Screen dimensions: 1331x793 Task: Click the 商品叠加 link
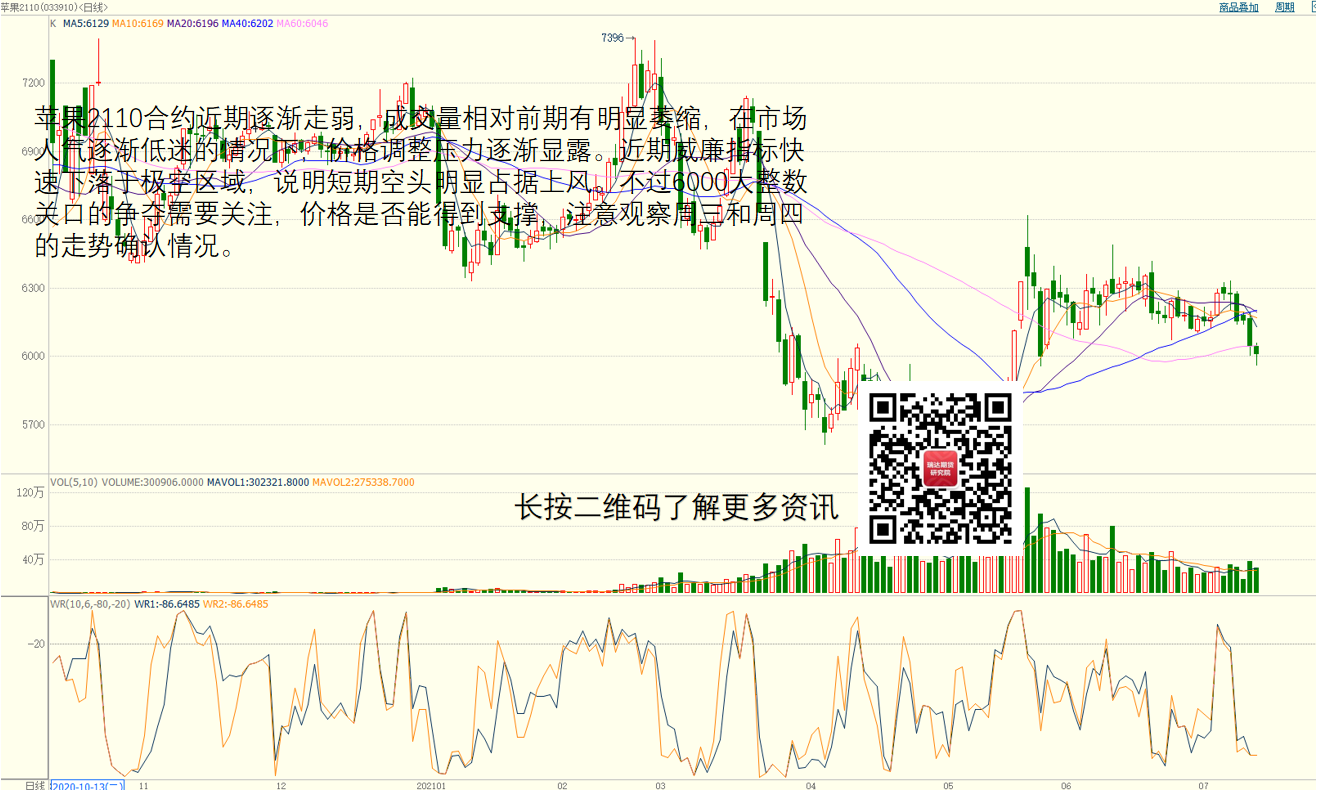[x=1238, y=7]
